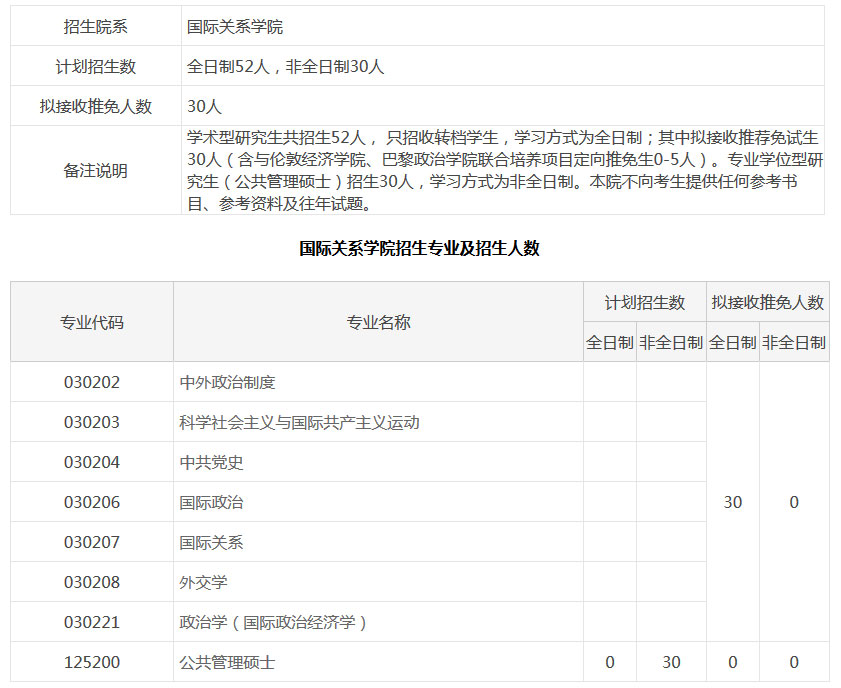Click the 外交学 major name

point(203,582)
